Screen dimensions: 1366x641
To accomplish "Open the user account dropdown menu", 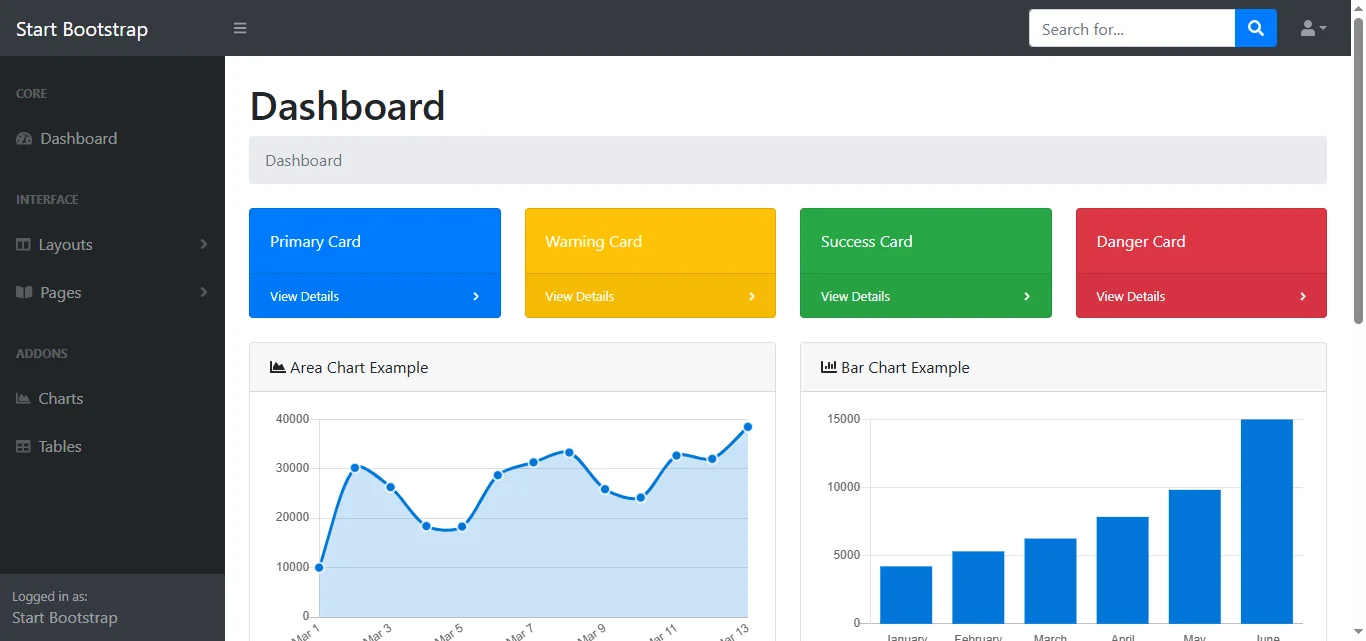I will click(x=1313, y=28).
